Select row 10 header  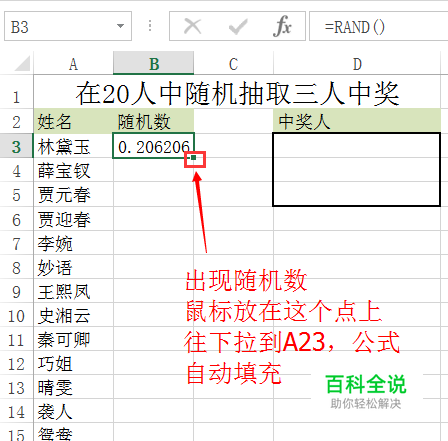[x=17, y=315]
